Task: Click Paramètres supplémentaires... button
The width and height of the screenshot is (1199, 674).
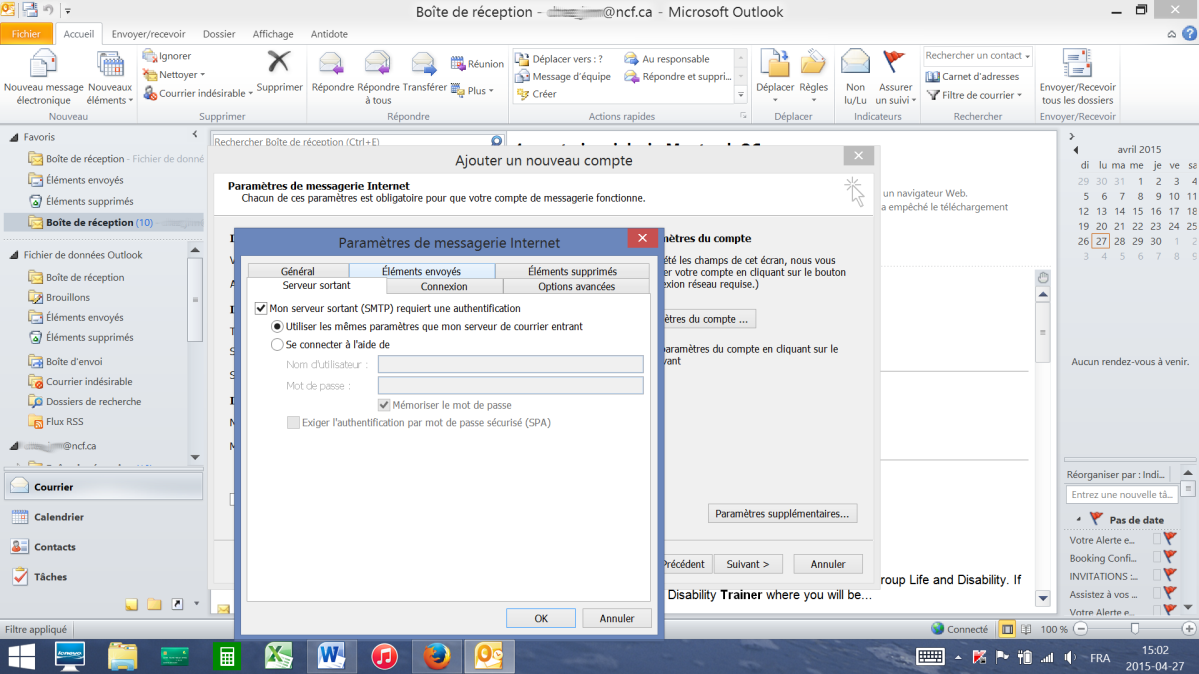Action: coord(782,513)
